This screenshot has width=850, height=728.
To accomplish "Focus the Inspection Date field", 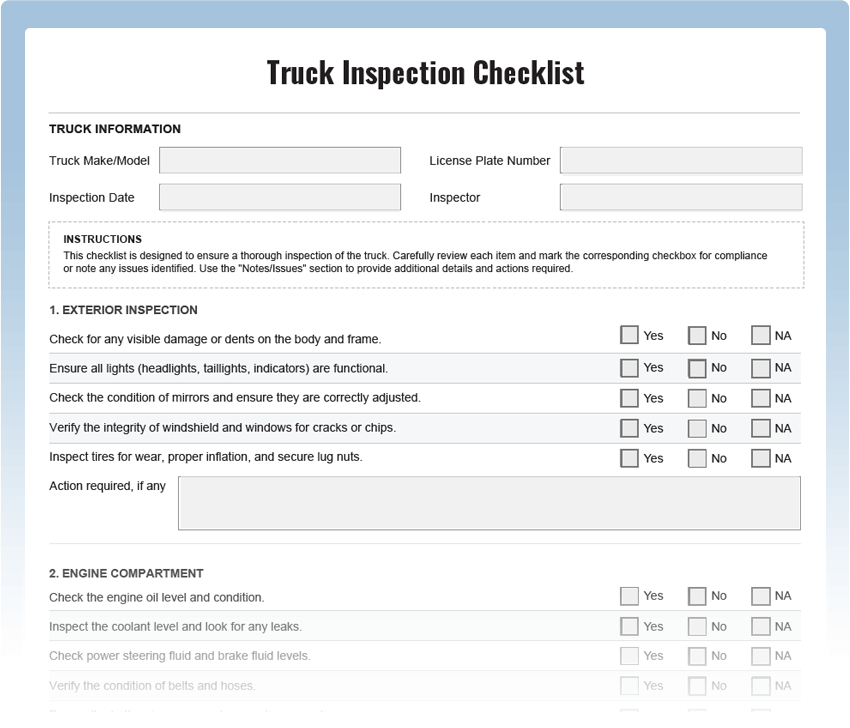I will pos(280,197).
